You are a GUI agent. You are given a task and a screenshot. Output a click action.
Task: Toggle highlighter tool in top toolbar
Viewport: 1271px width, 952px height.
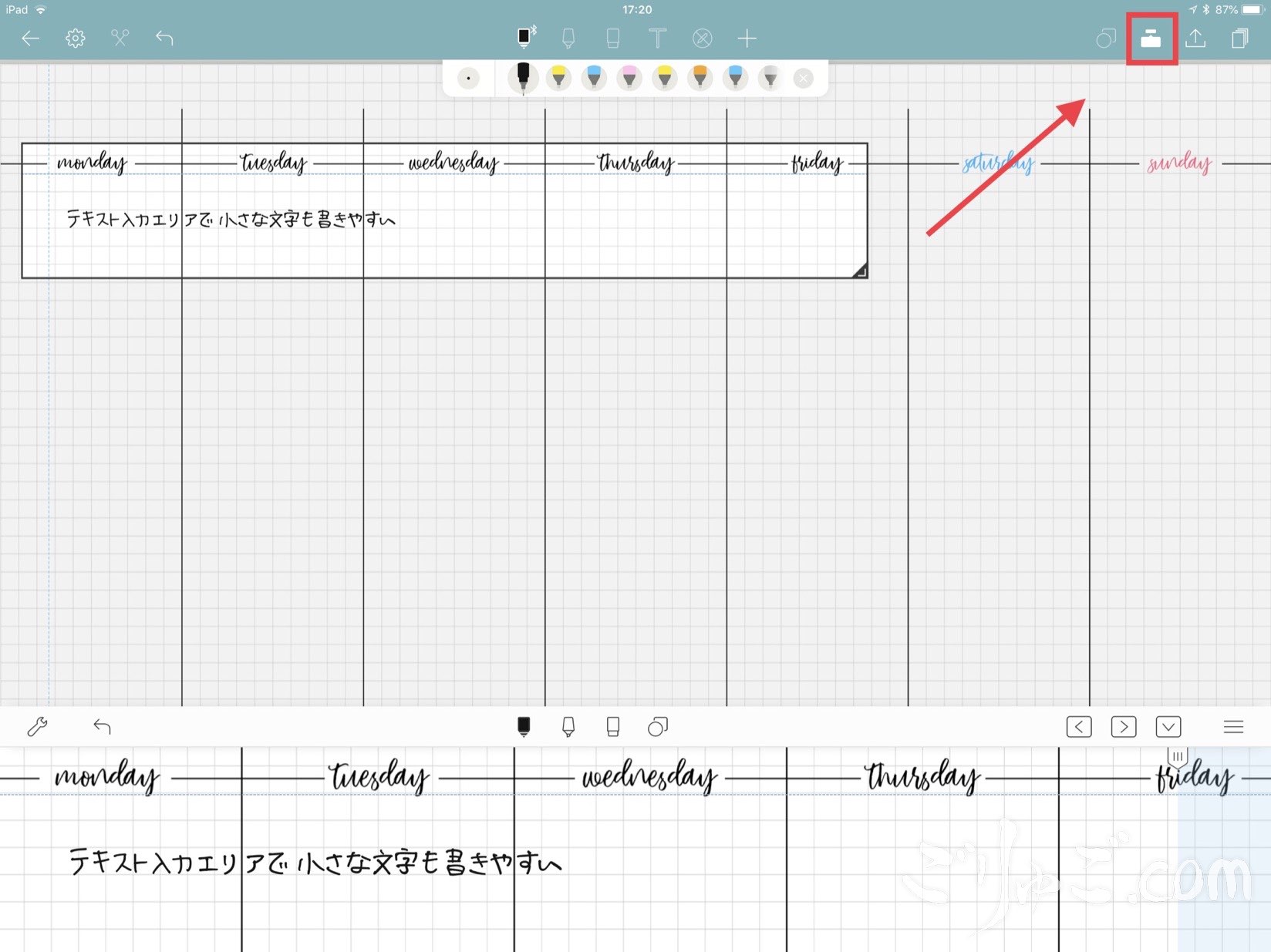point(568,39)
